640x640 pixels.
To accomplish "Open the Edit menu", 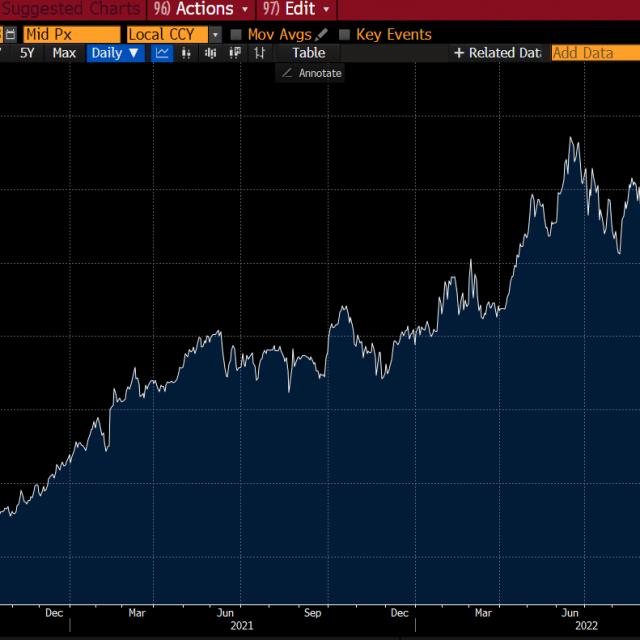I will [296, 9].
